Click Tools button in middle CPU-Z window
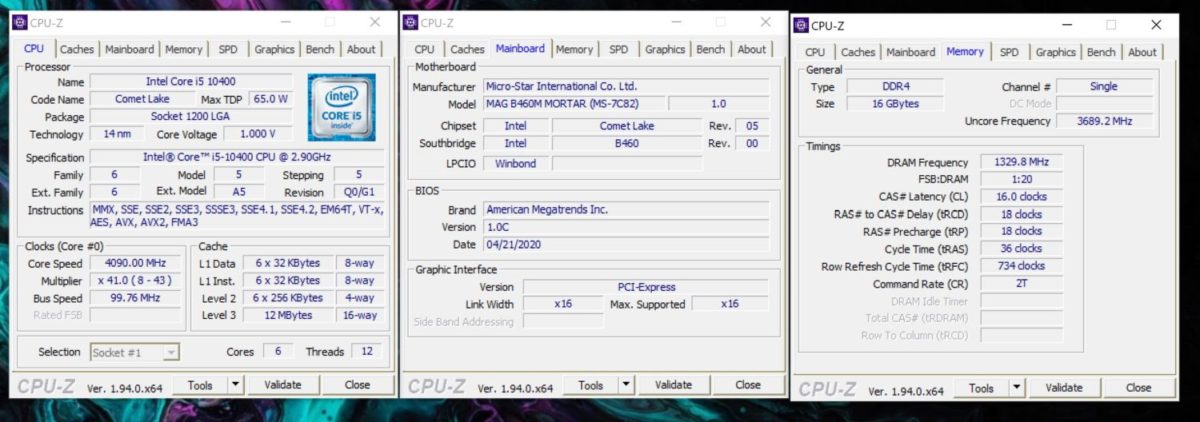 pyautogui.click(x=591, y=385)
